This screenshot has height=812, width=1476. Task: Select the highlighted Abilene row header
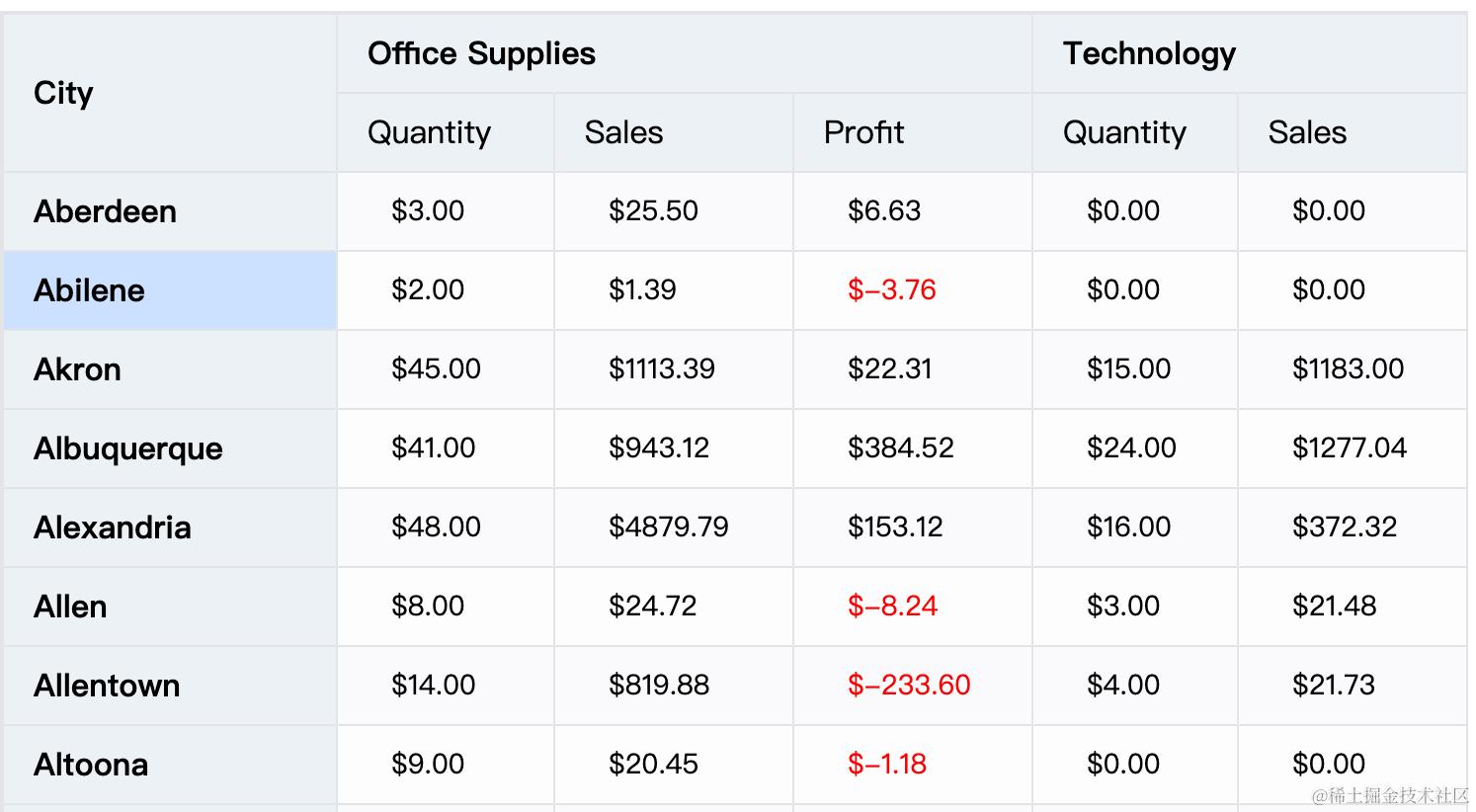coord(90,290)
